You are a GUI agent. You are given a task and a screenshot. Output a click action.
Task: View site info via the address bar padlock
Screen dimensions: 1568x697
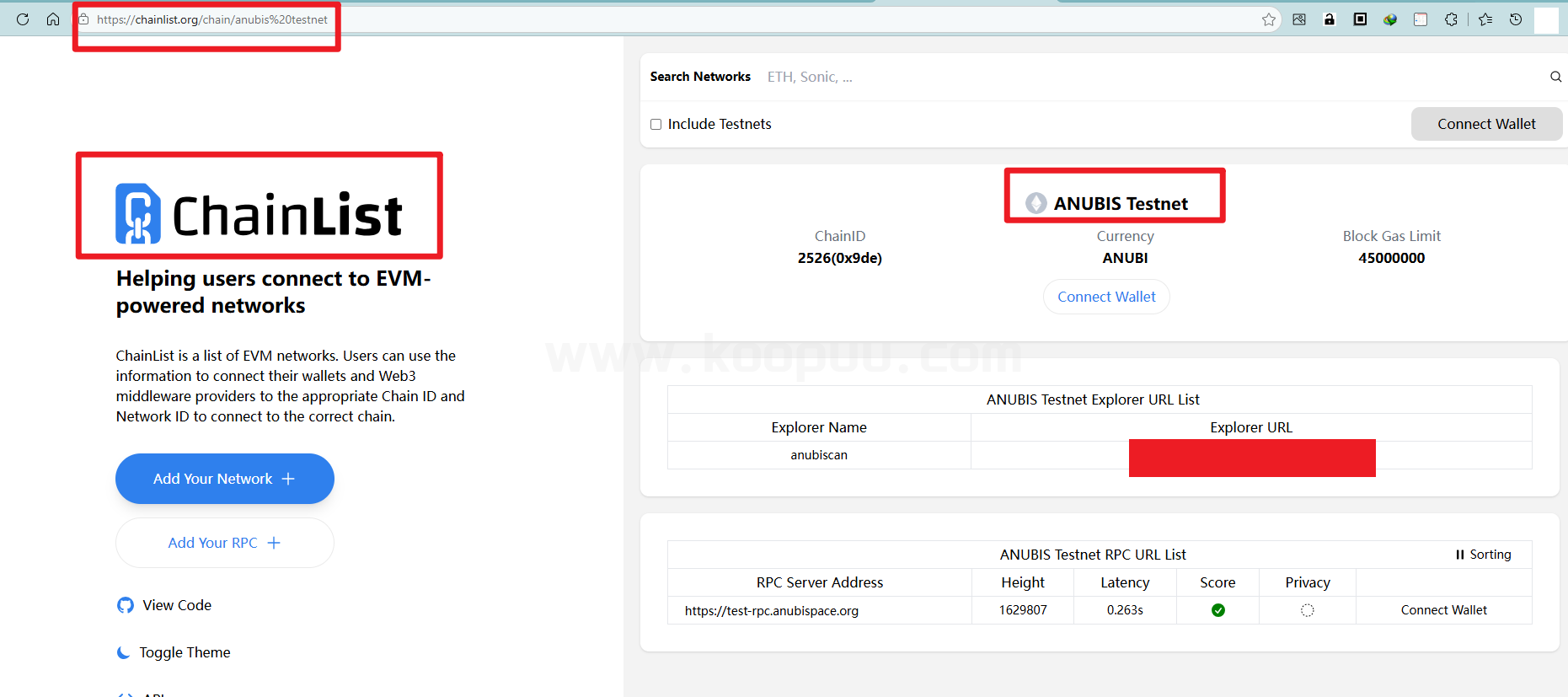point(84,19)
